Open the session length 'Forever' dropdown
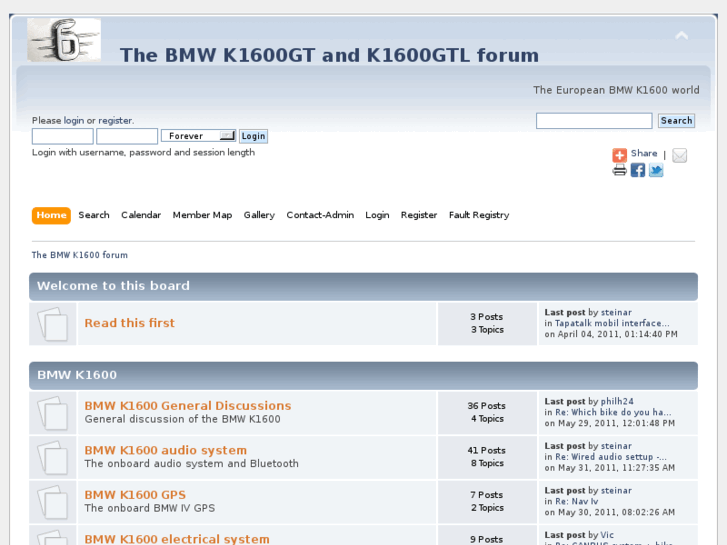Viewport: 727px width, 545px height. coord(198,136)
